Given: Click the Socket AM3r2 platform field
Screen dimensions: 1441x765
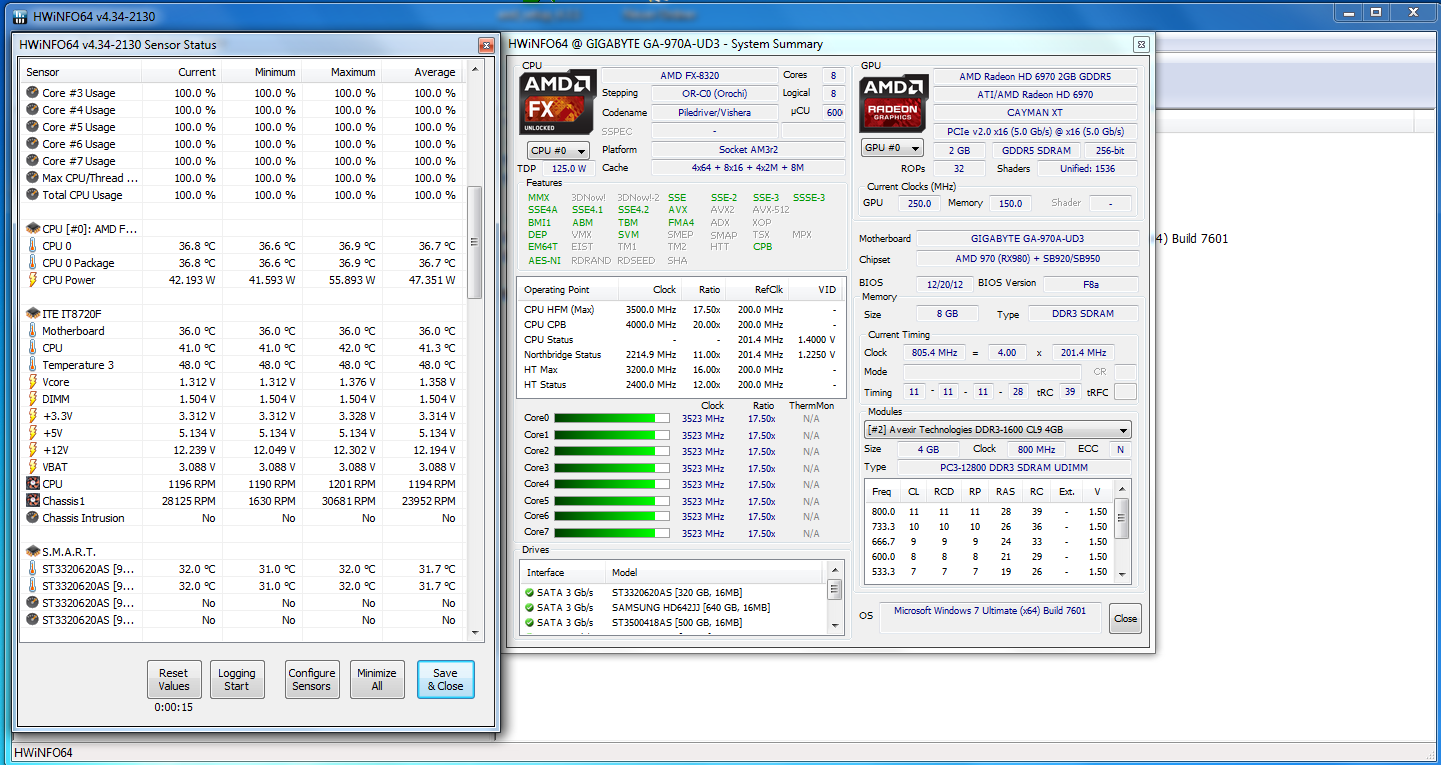Looking at the screenshot, I should (x=746, y=149).
